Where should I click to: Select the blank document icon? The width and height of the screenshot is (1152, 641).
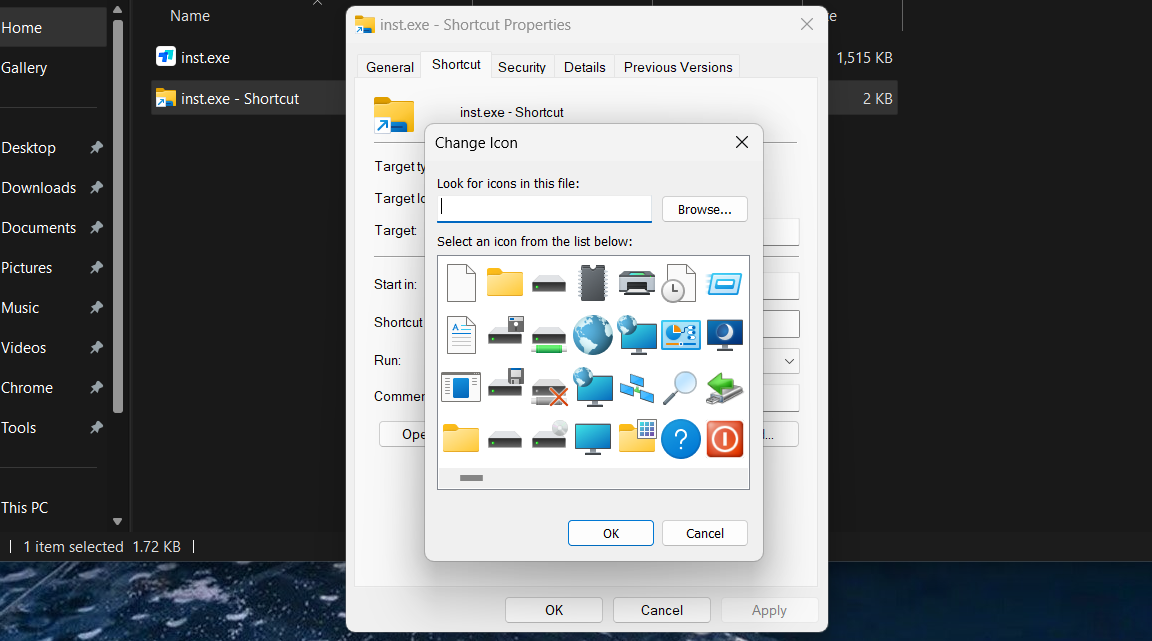(461, 283)
